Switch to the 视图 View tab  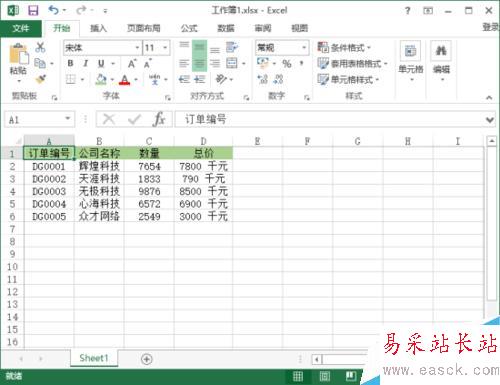coord(299,29)
